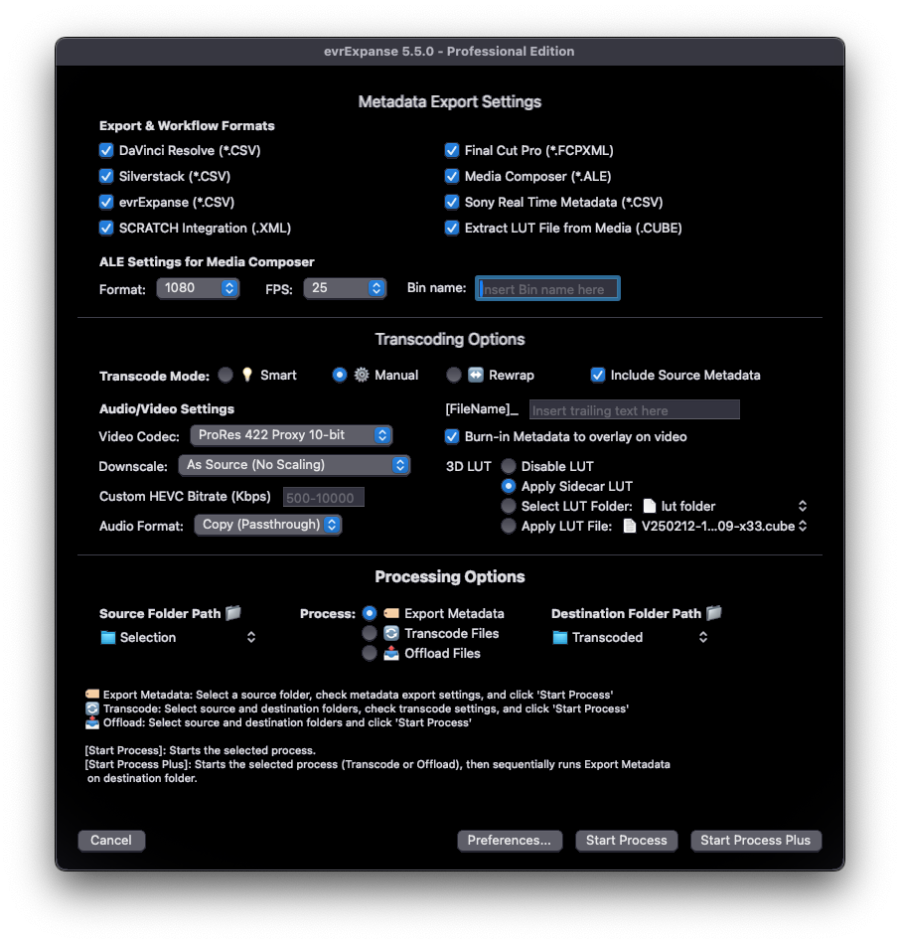The width and height of the screenshot is (900, 944).
Task: Click the cube LUT file document icon
Action: (x=629, y=526)
